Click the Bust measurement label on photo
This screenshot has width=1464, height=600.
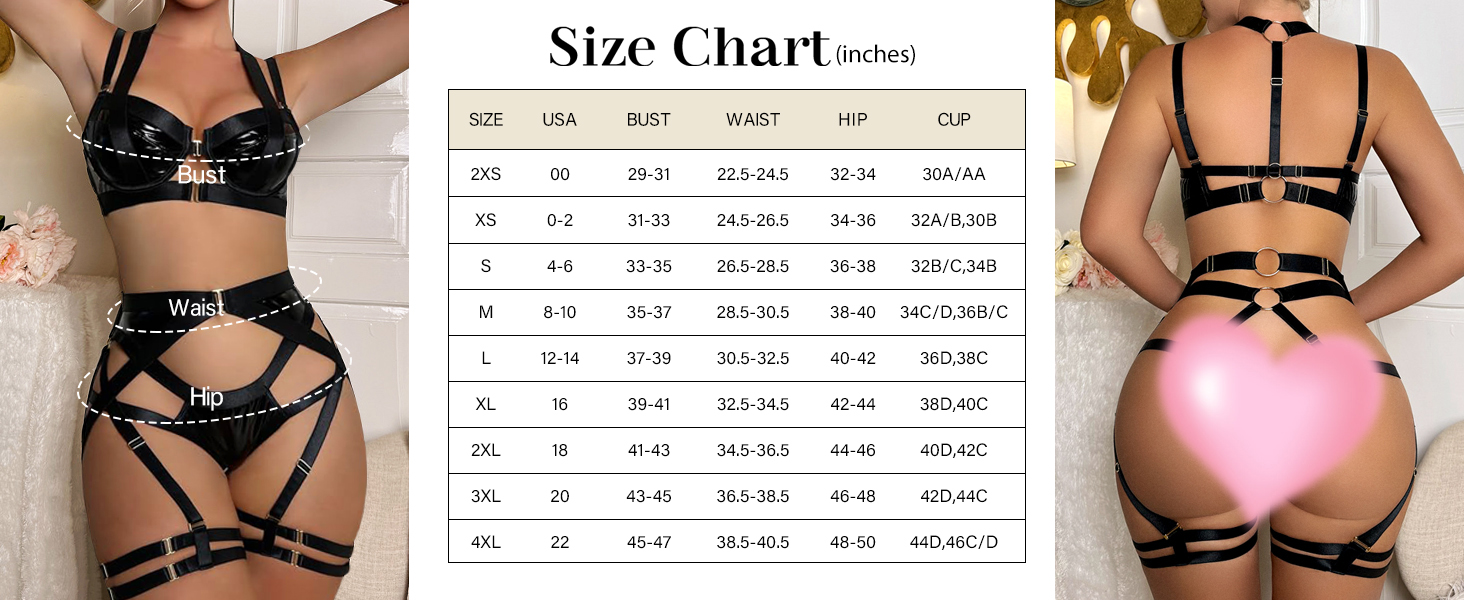point(201,175)
